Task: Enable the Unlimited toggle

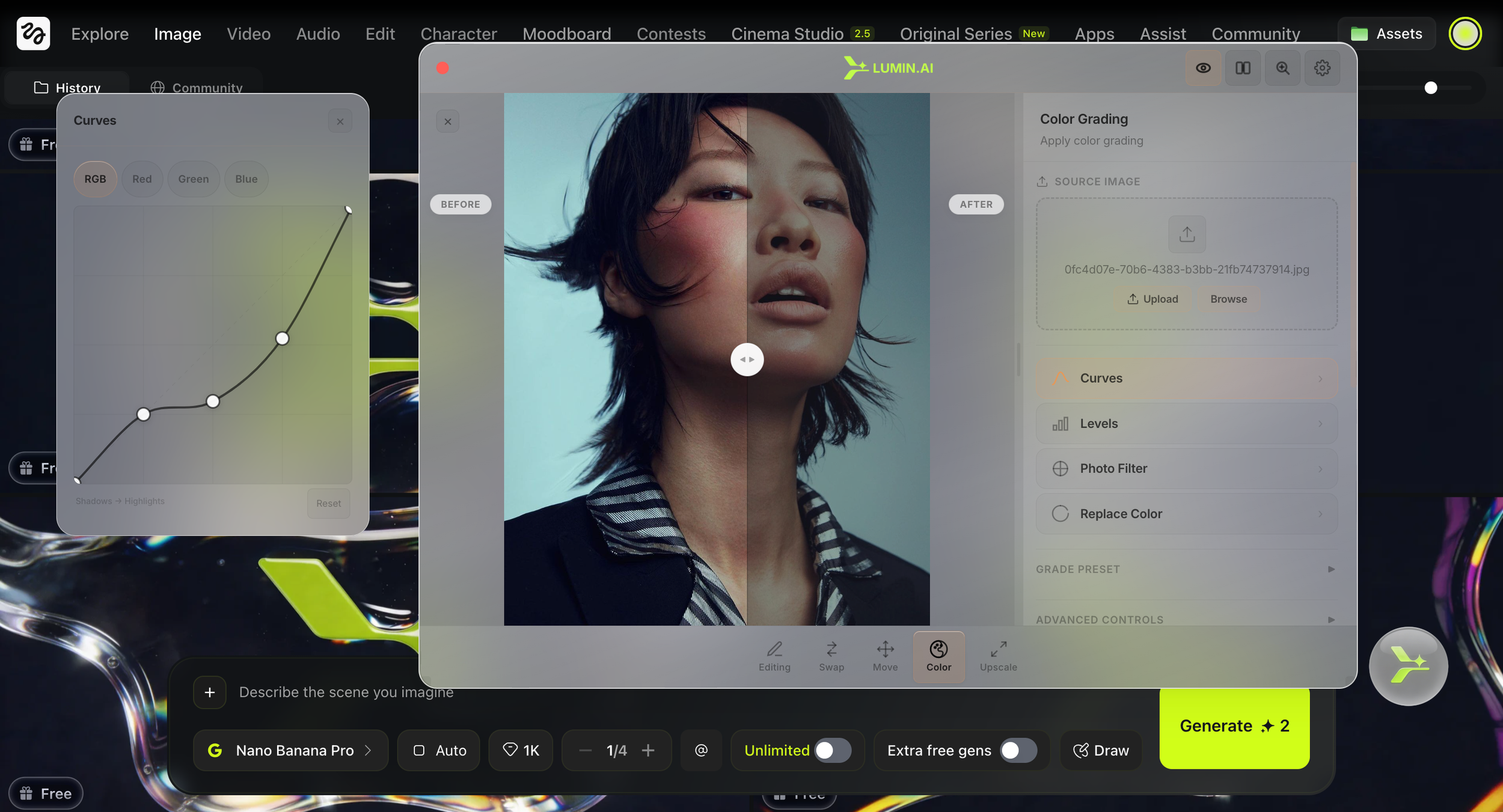Action: tap(833, 750)
